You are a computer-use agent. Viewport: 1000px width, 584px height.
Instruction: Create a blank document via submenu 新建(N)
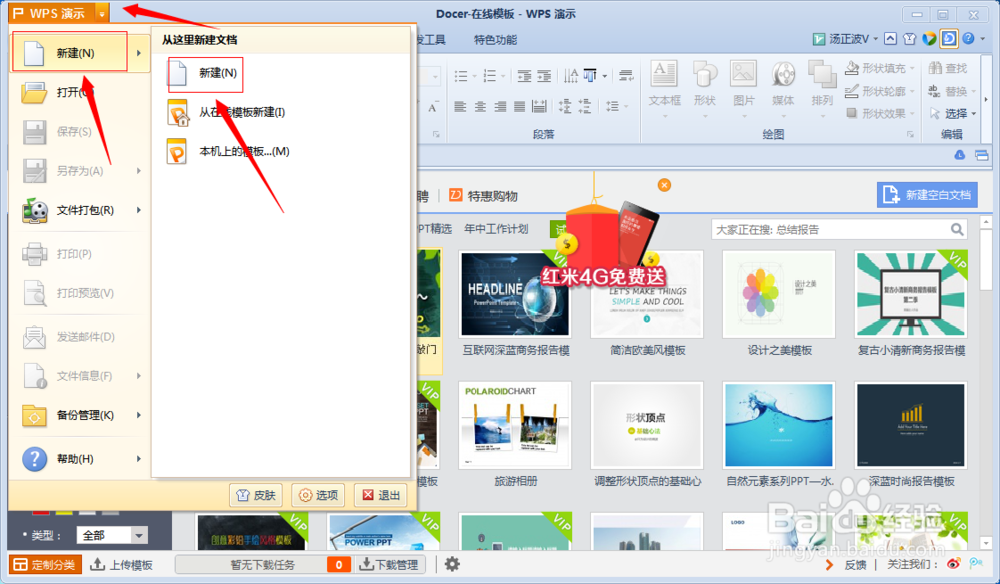(x=205, y=73)
